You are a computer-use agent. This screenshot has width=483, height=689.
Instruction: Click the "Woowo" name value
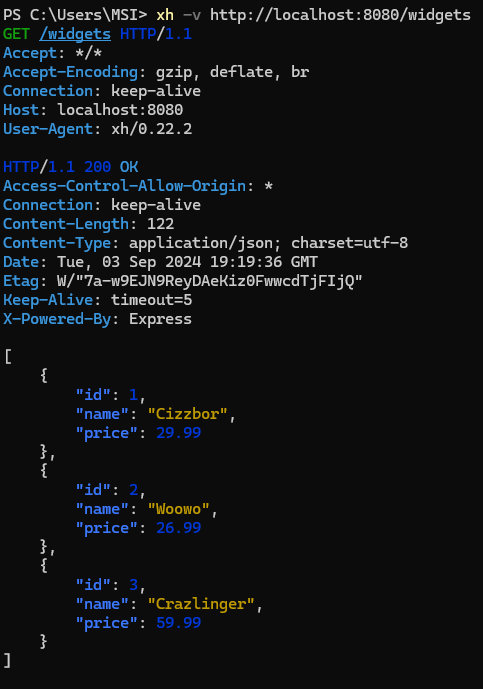(178, 509)
